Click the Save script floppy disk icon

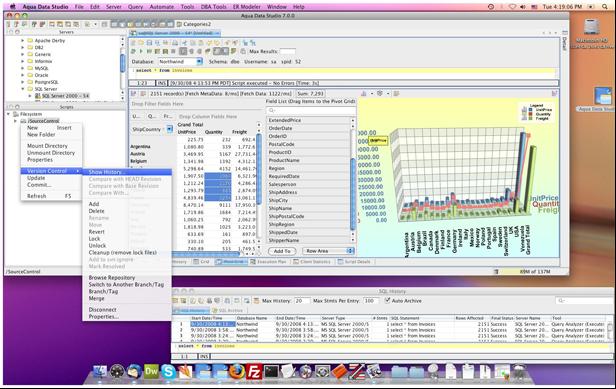coord(149,43)
